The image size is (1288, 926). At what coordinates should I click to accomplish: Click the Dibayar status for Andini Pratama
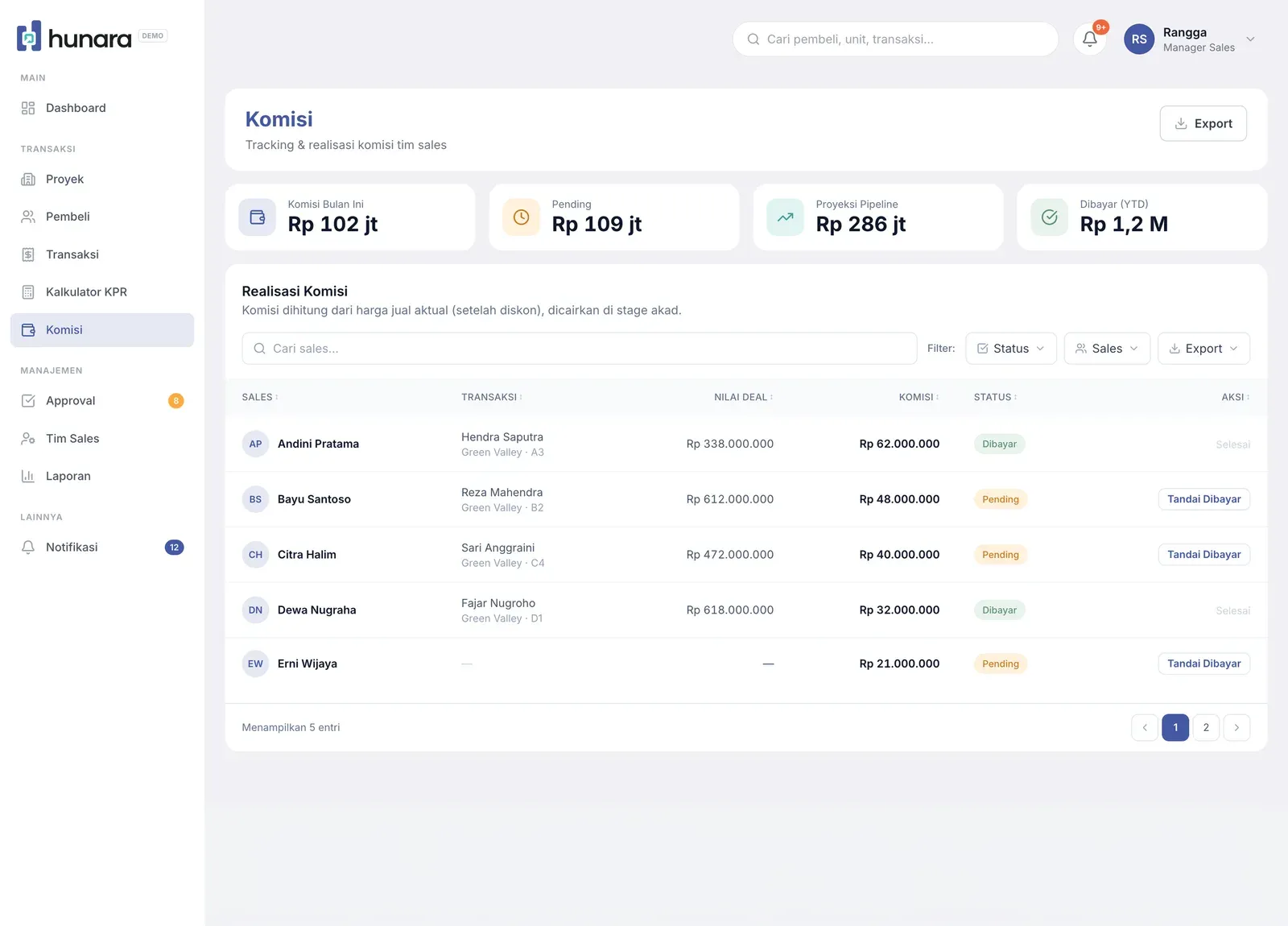click(x=999, y=444)
